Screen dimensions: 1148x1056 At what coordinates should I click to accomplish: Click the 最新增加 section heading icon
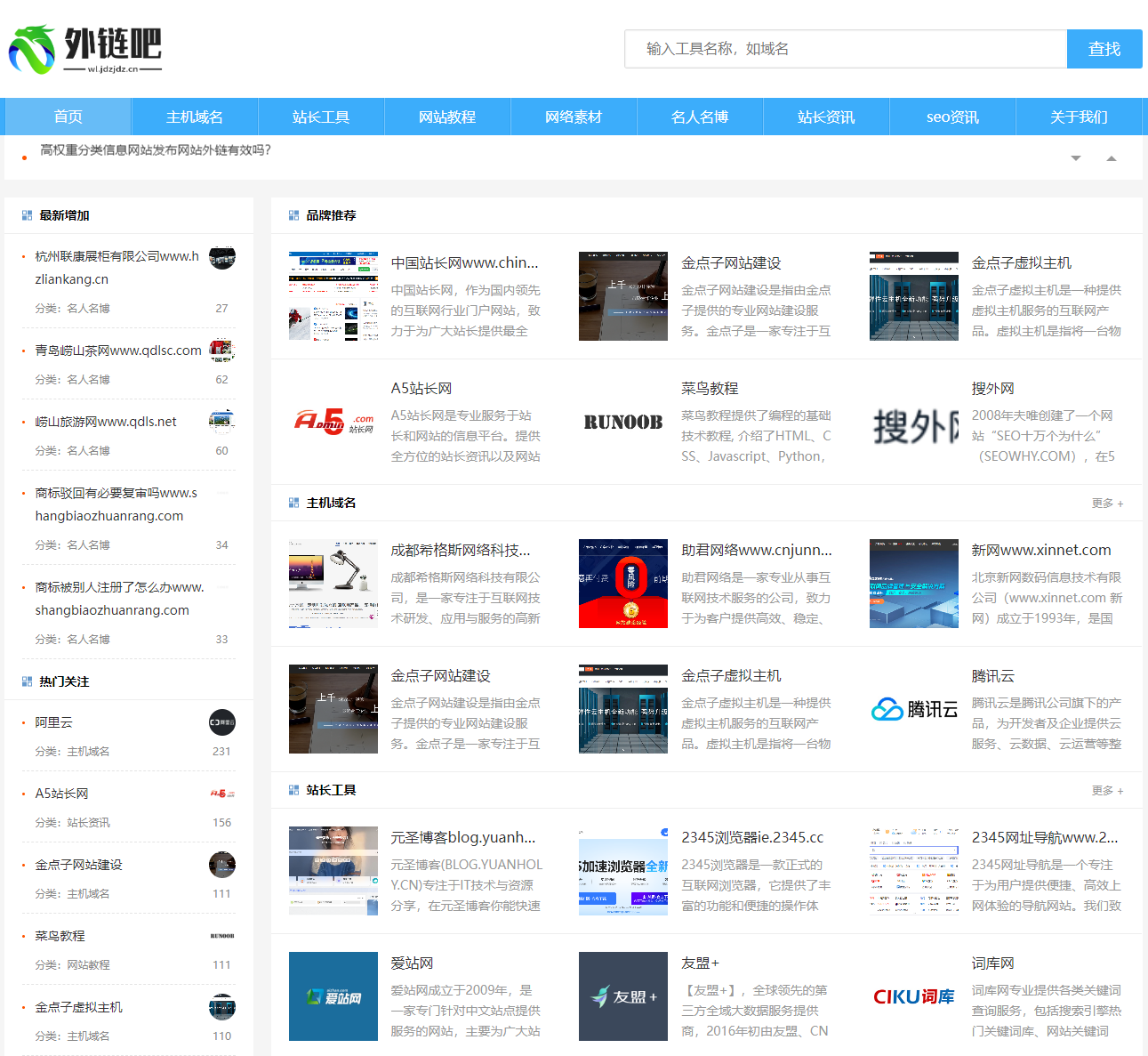[27, 215]
